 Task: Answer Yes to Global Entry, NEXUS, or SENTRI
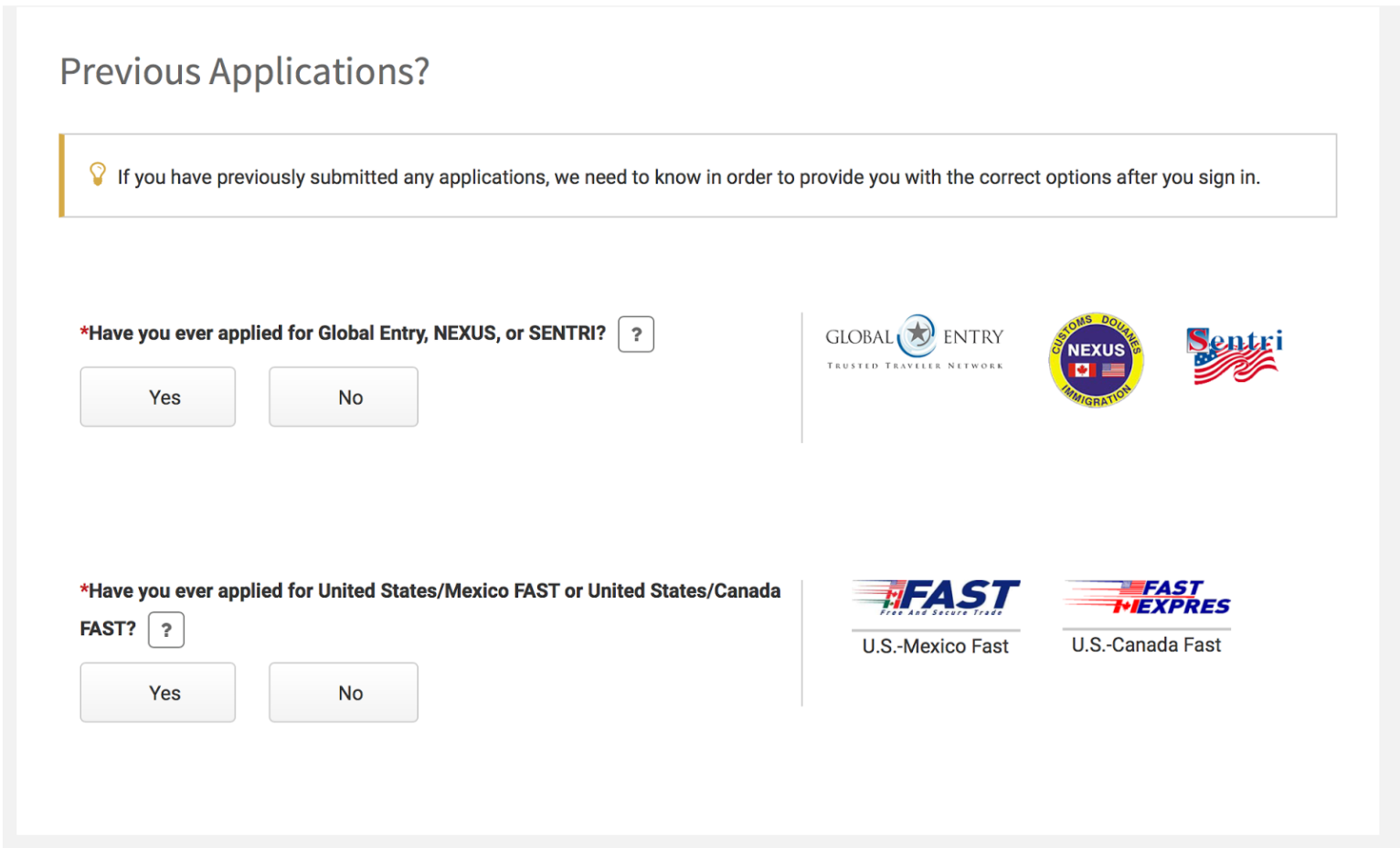[158, 397]
